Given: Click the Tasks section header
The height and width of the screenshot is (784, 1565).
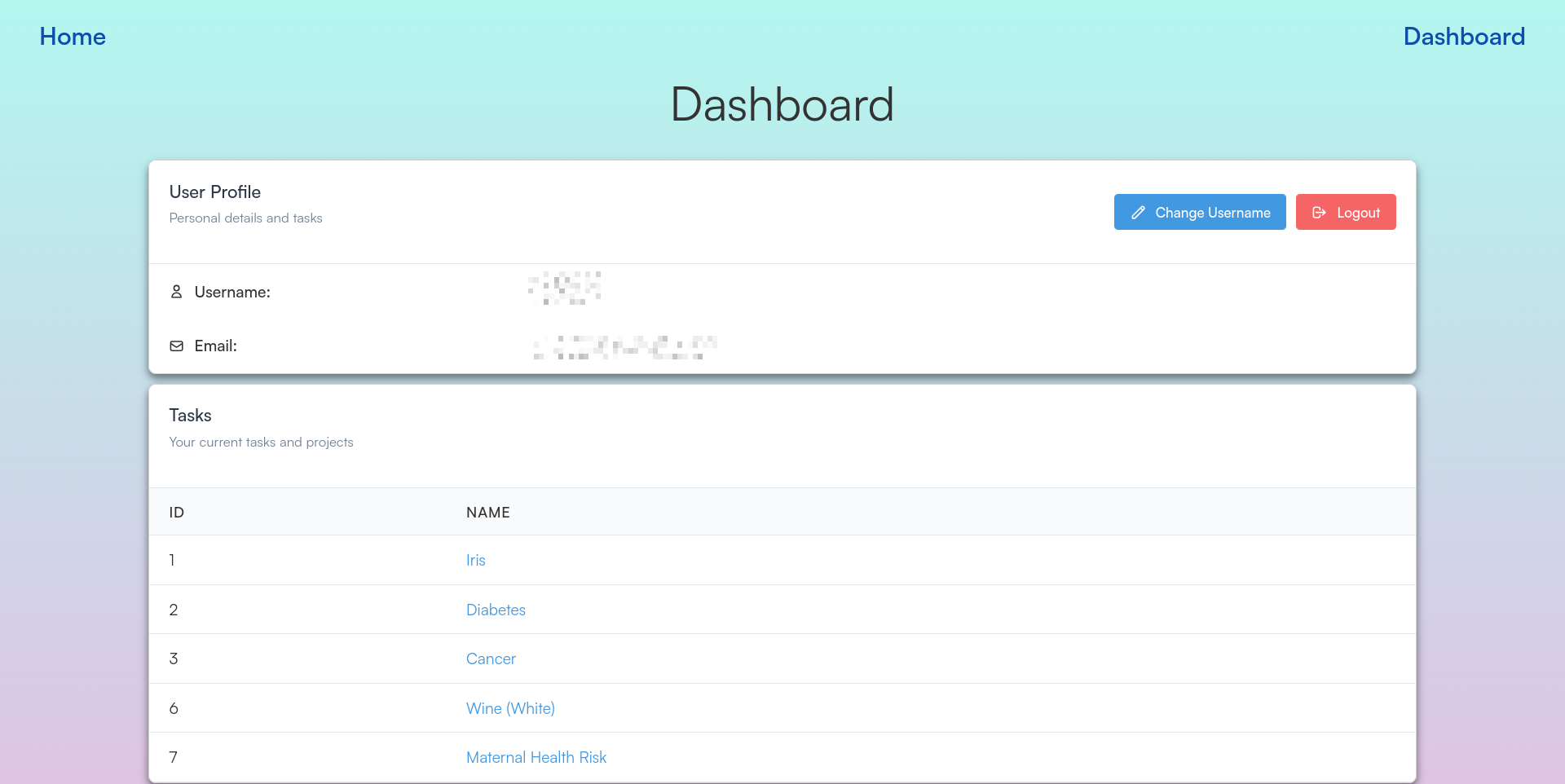Looking at the screenshot, I should pos(190,415).
